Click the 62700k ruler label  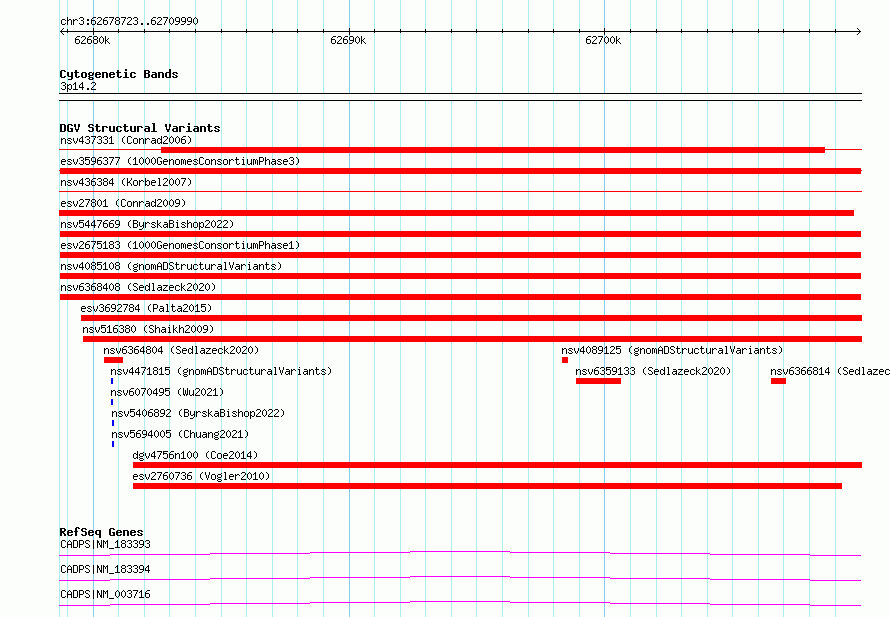(x=603, y=40)
